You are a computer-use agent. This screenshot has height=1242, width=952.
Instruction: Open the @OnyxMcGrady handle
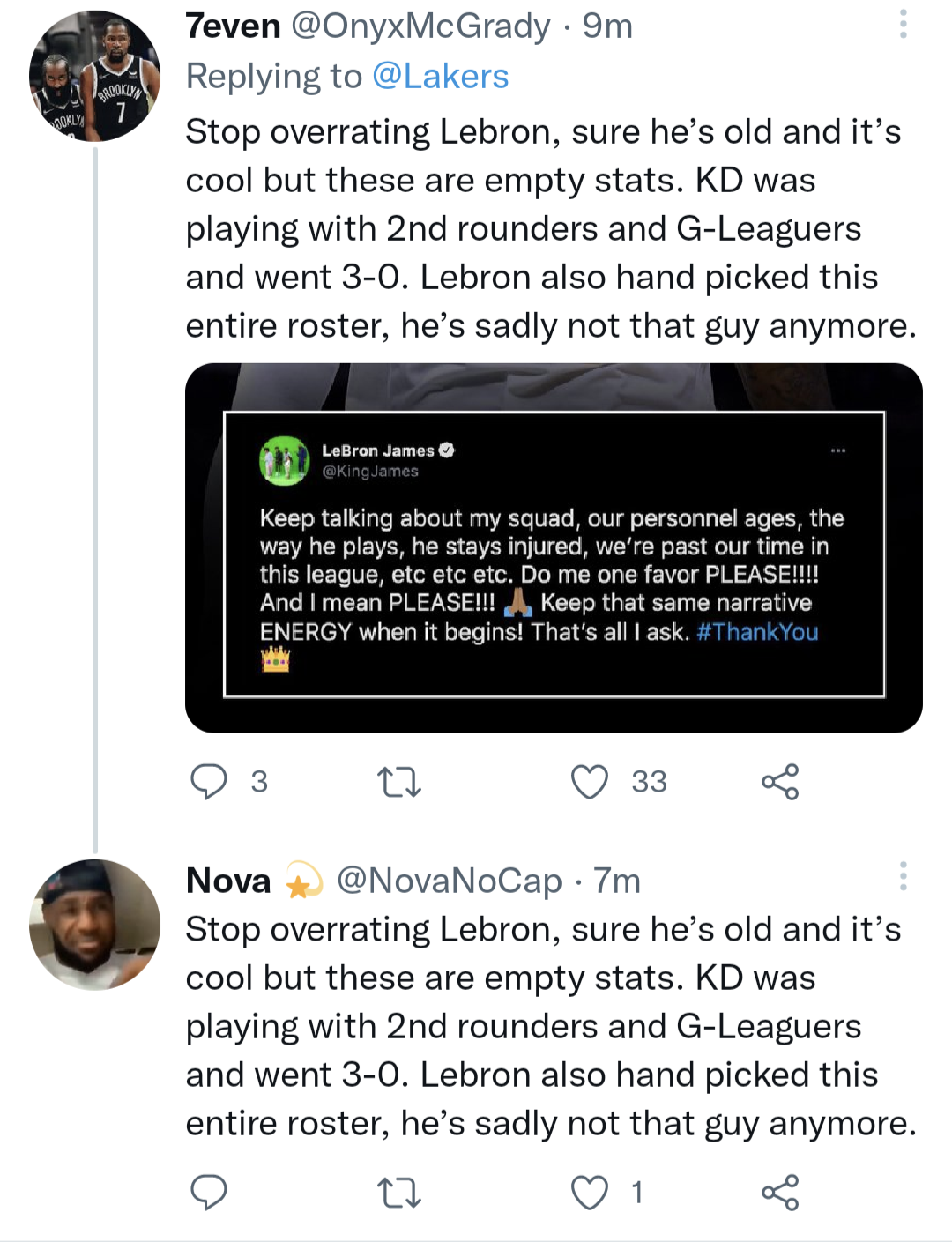pyautogui.click(x=420, y=26)
